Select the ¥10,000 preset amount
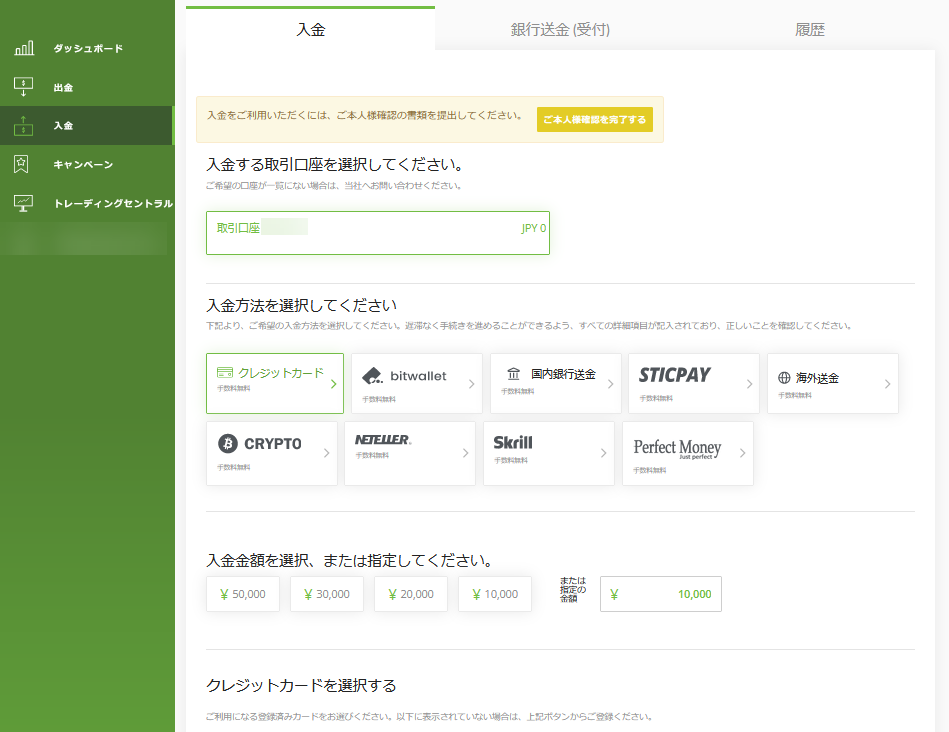The height and width of the screenshot is (732, 949). [494, 594]
